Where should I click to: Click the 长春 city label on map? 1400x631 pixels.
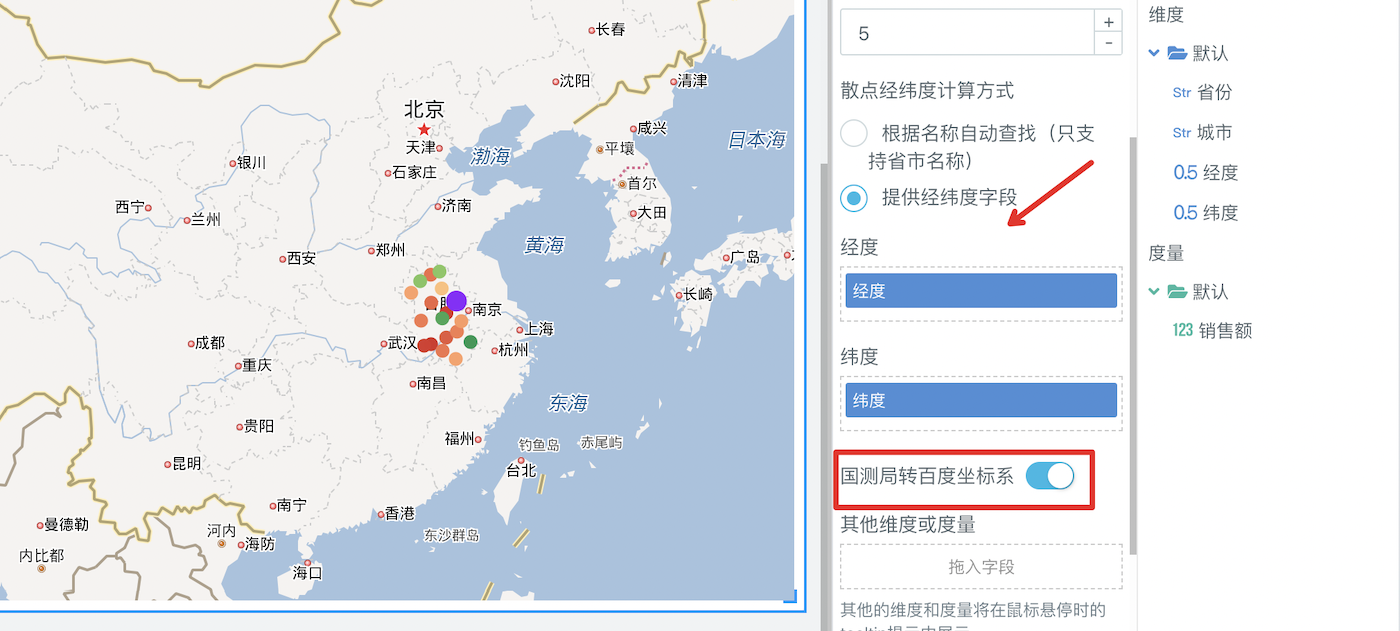[610, 30]
